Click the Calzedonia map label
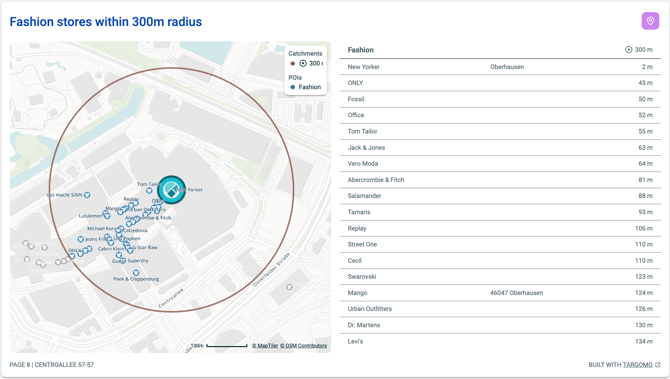This screenshot has height=379, width=670. point(135,230)
